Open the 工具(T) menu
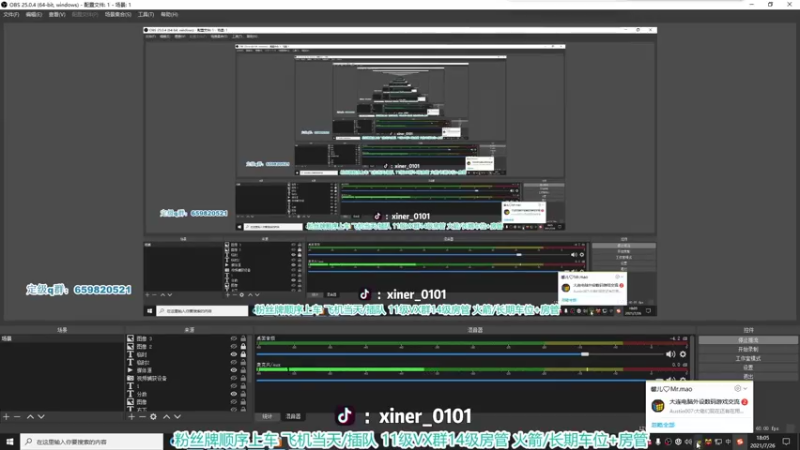This screenshot has height=450, width=800. (146, 14)
